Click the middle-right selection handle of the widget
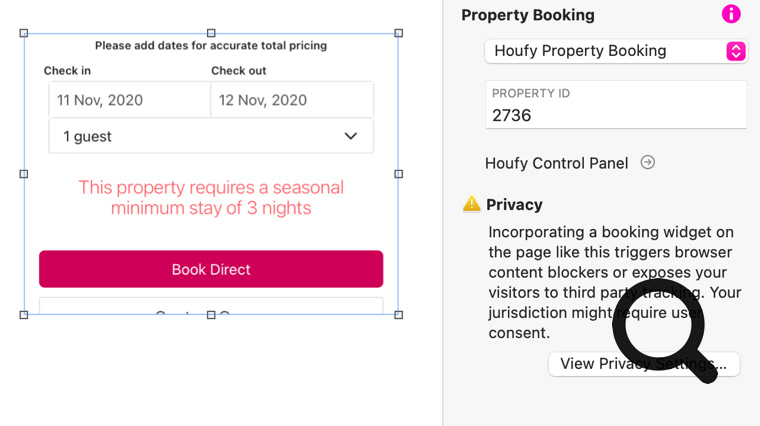 coord(399,174)
